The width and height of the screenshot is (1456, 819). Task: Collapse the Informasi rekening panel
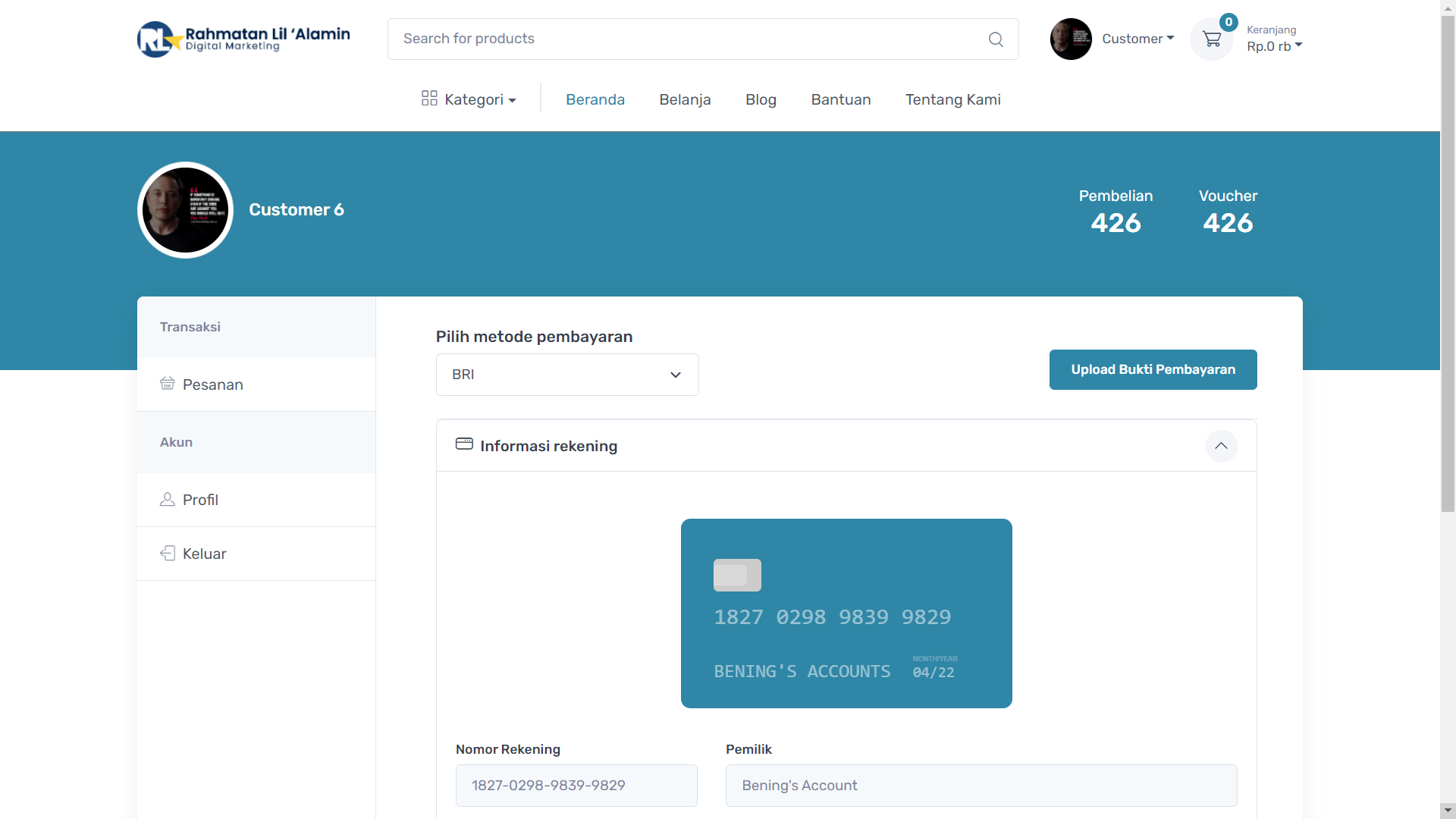(x=1221, y=446)
